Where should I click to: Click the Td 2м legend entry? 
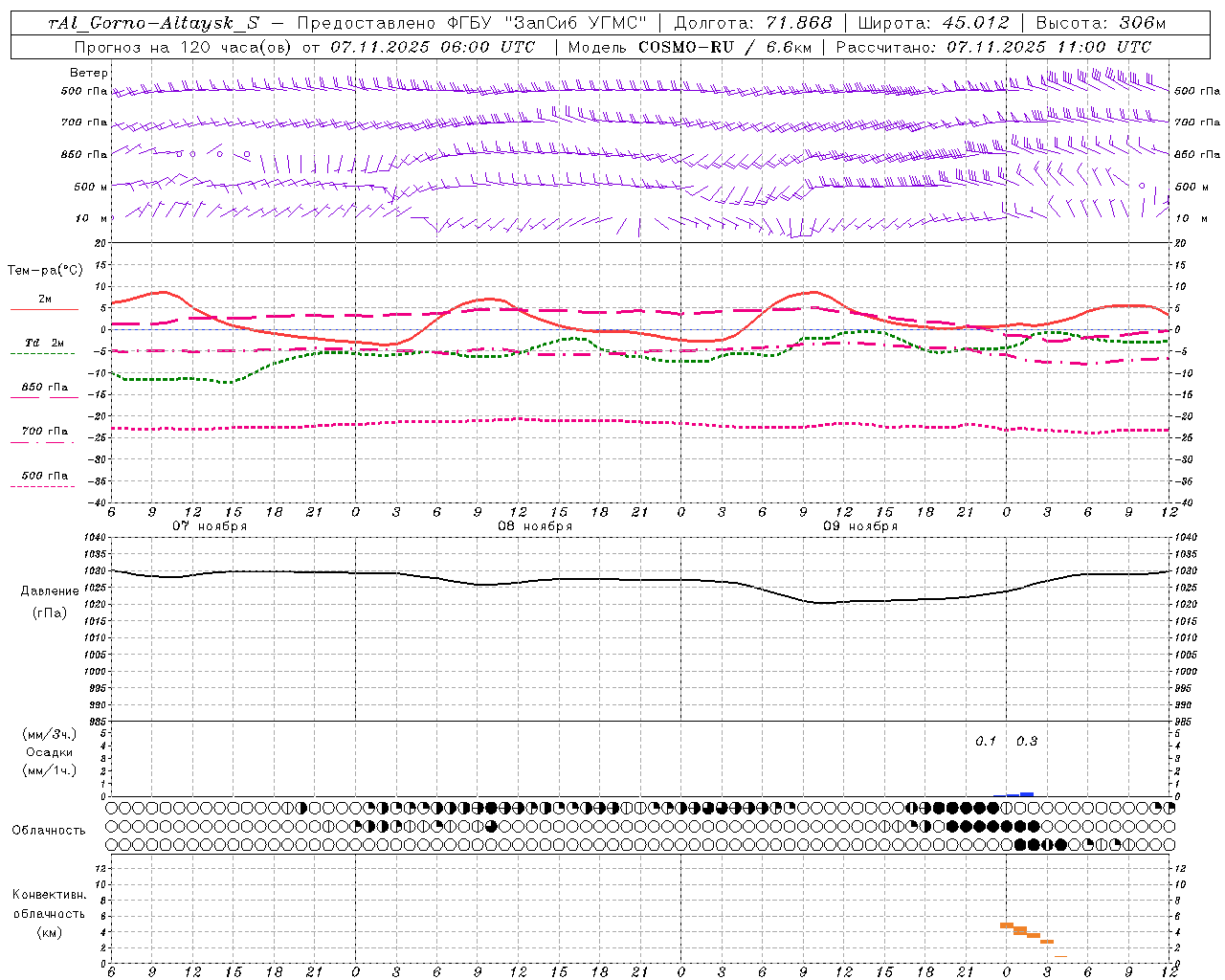coord(45,343)
